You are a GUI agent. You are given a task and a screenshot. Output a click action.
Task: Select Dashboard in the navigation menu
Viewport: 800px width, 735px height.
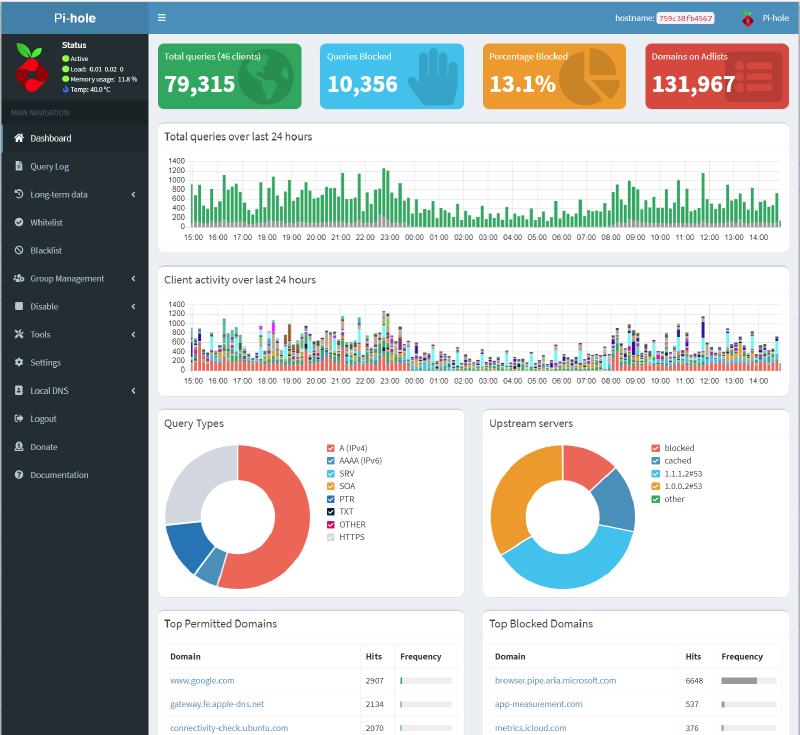coord(50,139)
